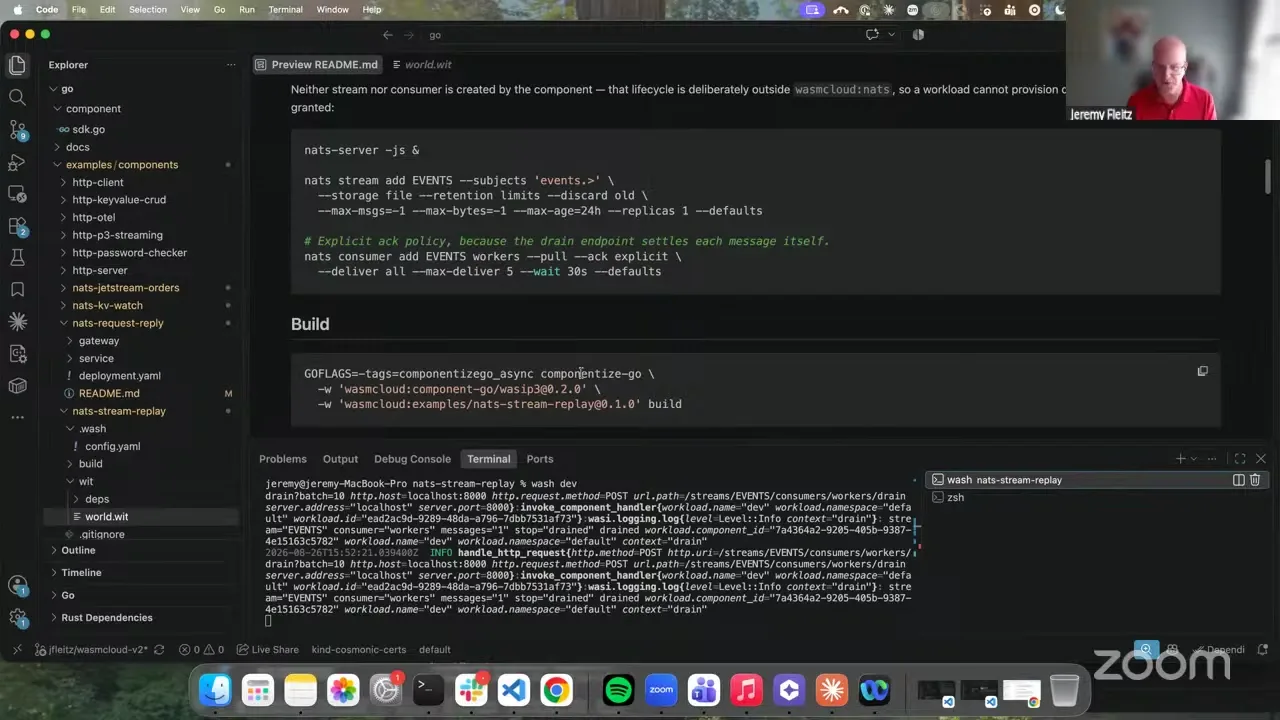The image size is (1280, 720).
Task: Open the Accounts menu in the activity bar
Action: (17, 586)
